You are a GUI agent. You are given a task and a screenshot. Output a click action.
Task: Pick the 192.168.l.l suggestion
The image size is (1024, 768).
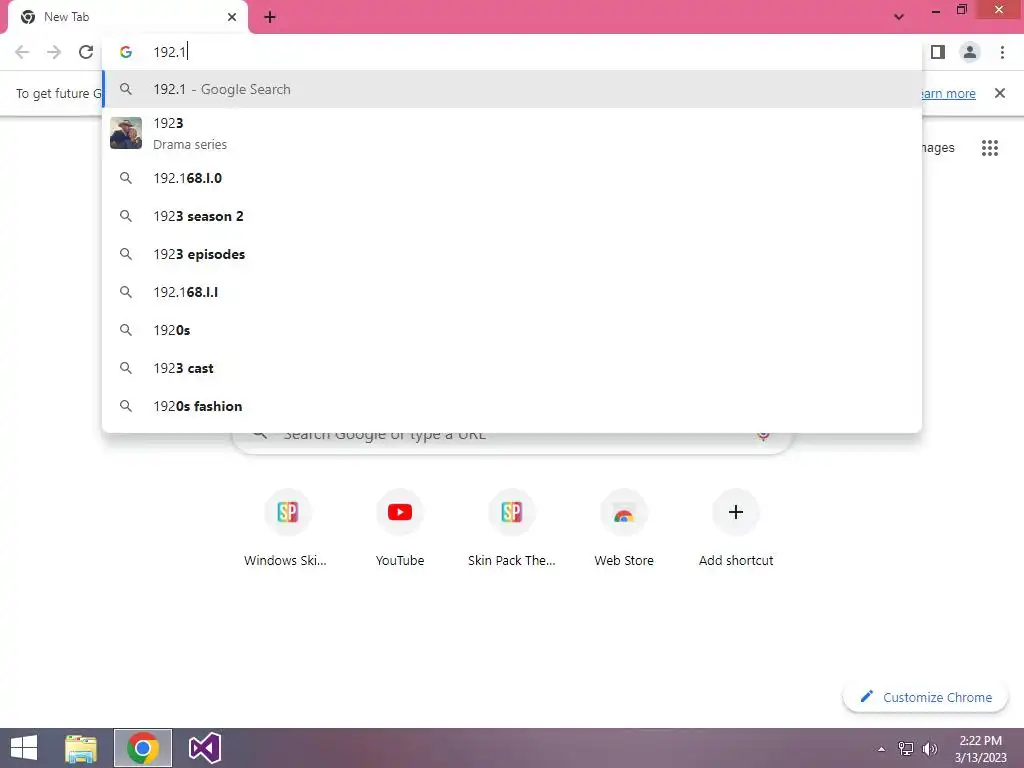click(512, 292)
